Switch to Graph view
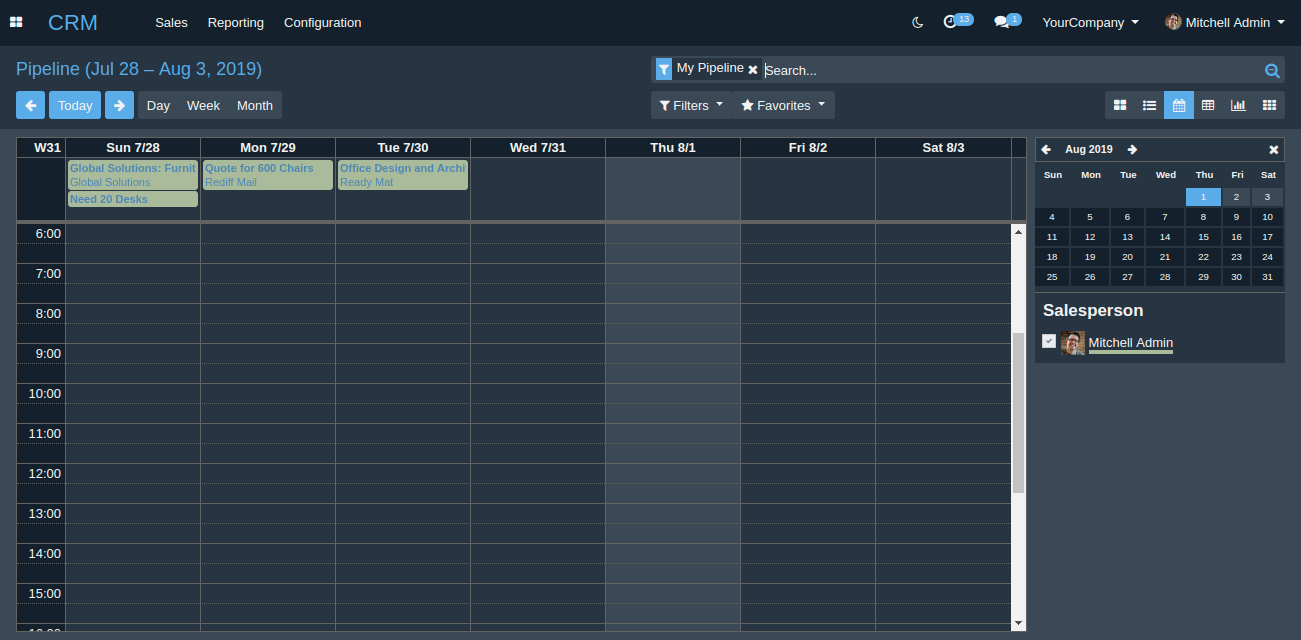This screenshot has width=1301, height=640. tap(1238, 105)
